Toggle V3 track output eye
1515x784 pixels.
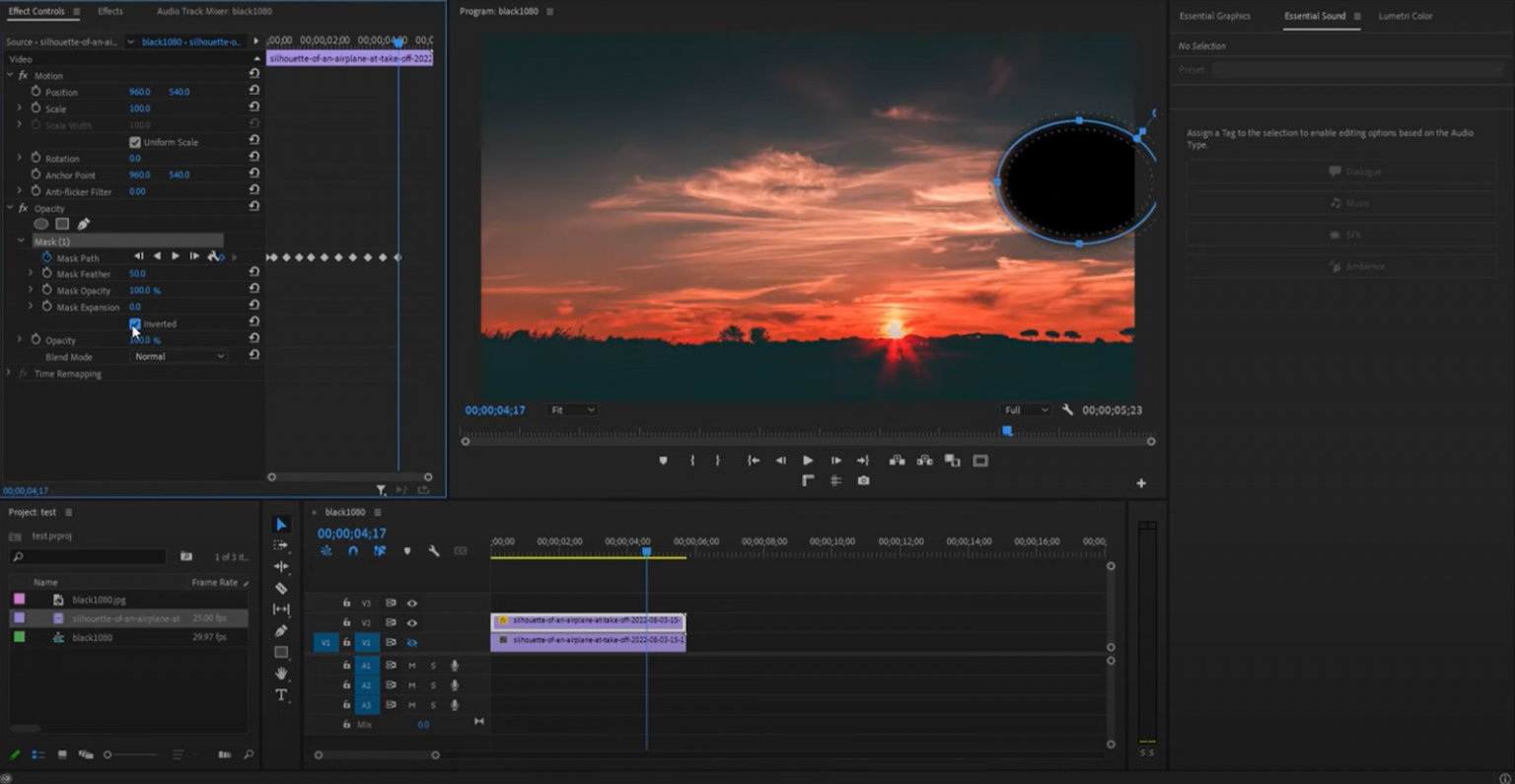pos(412,603)
